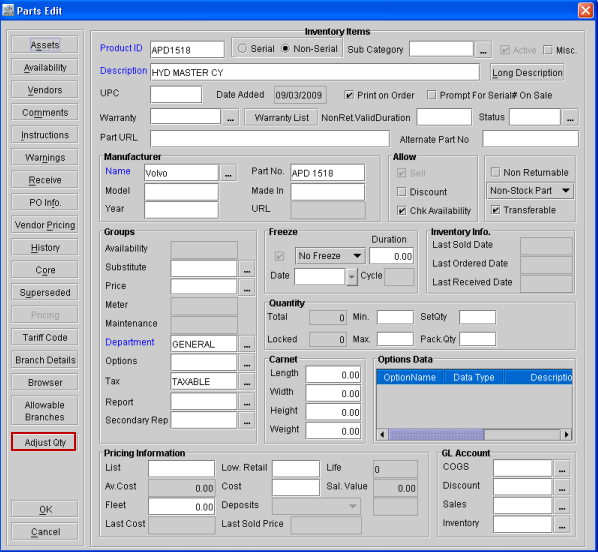Select the Non-Serial radio button
The height and width of the screenshot is (552, 598).
pos(285,49)
